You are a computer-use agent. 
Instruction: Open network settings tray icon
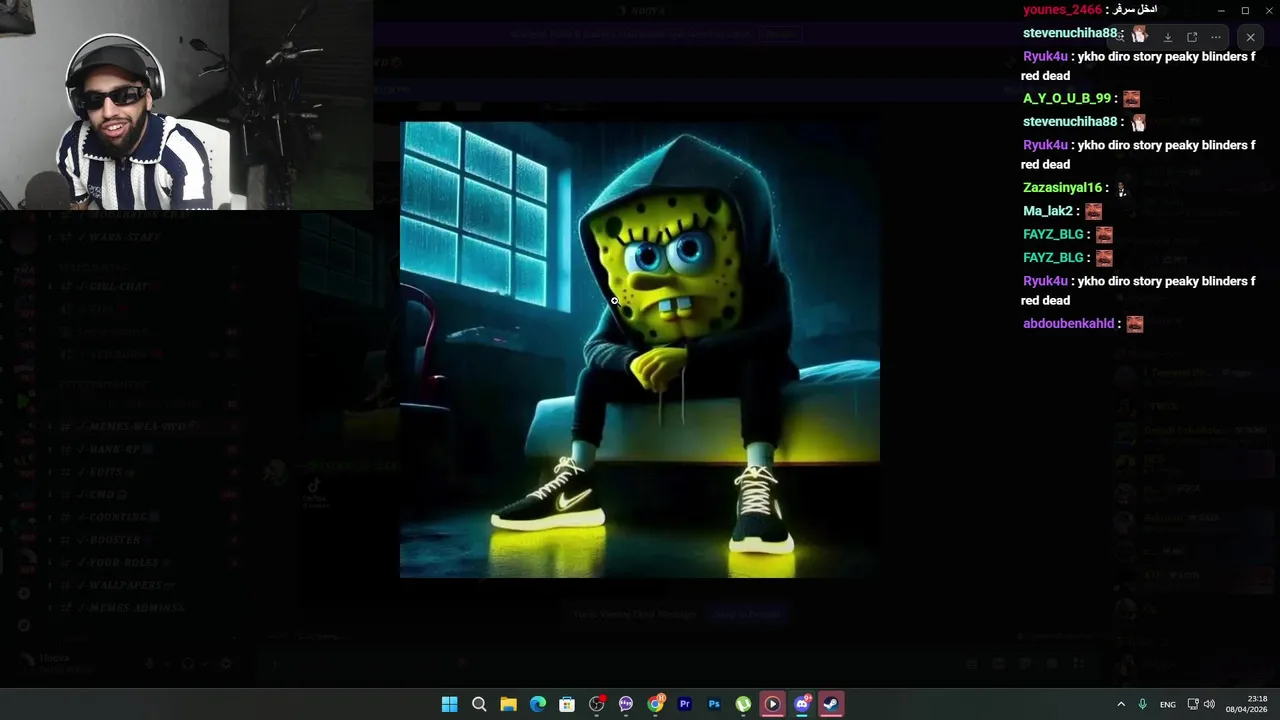(1193, 704)
